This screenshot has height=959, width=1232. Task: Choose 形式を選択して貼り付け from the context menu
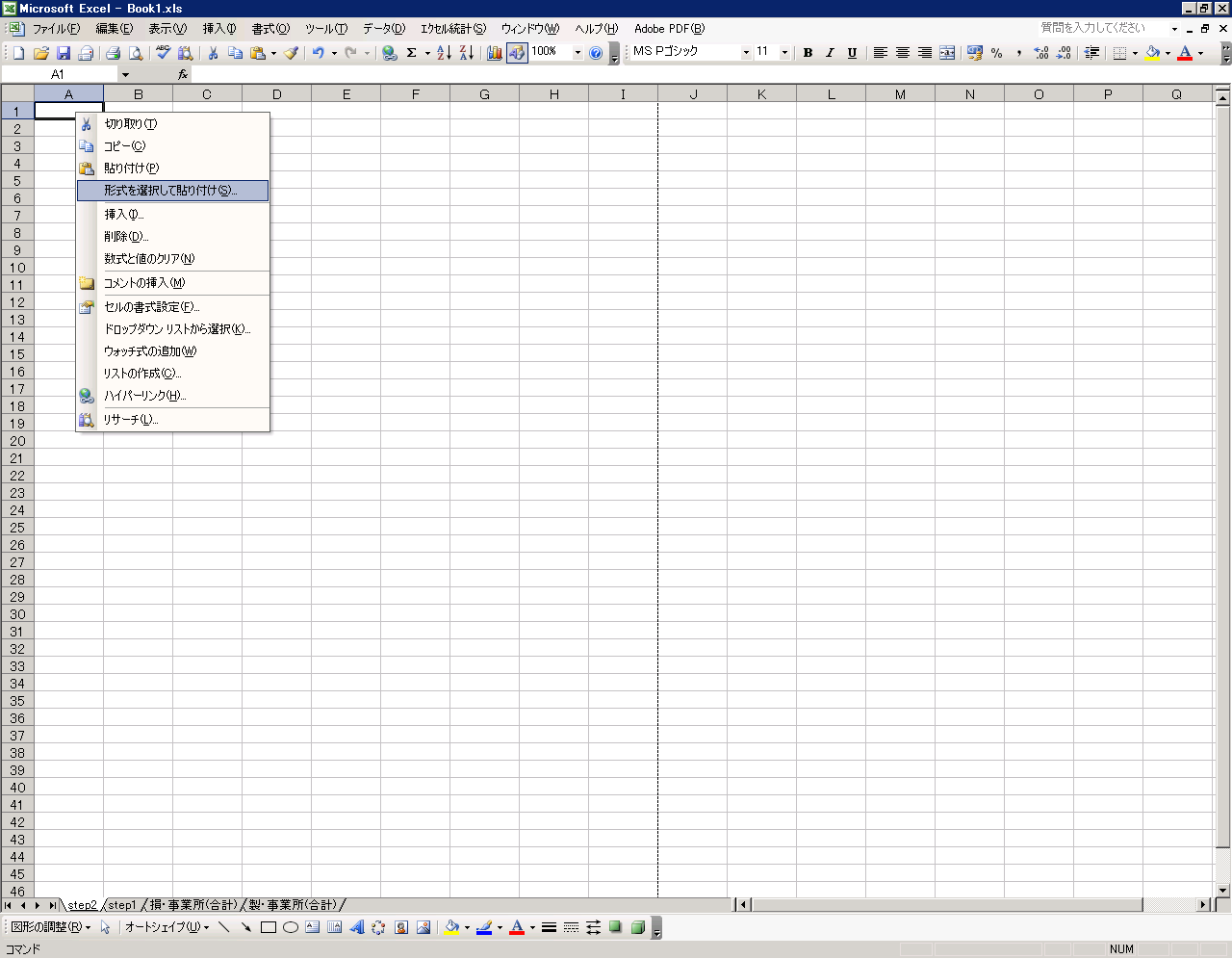171,191
